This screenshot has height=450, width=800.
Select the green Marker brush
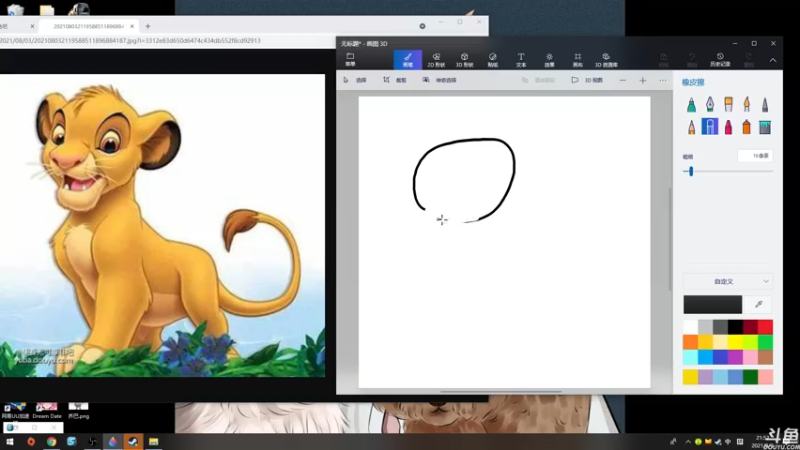point(691,105)
